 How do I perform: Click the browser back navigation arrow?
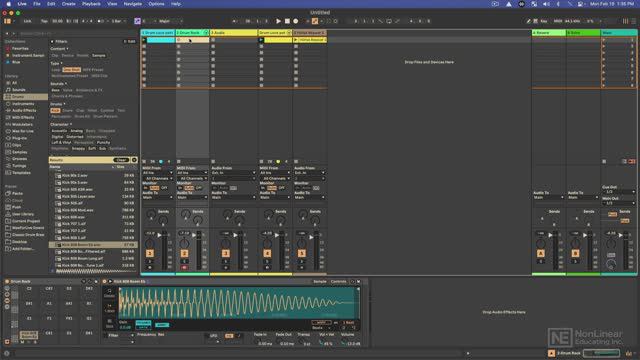click(x=7, y=33)
